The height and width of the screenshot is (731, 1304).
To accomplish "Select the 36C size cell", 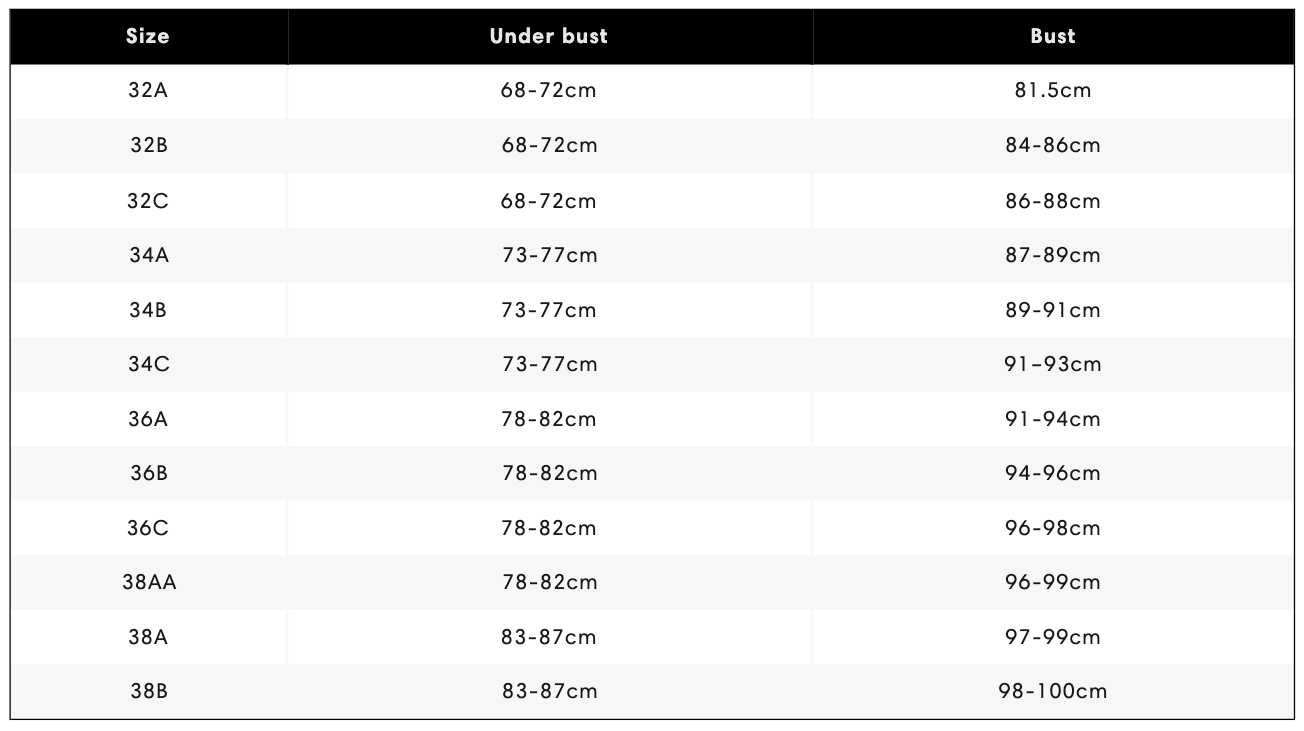I will [x=148, y=528].
